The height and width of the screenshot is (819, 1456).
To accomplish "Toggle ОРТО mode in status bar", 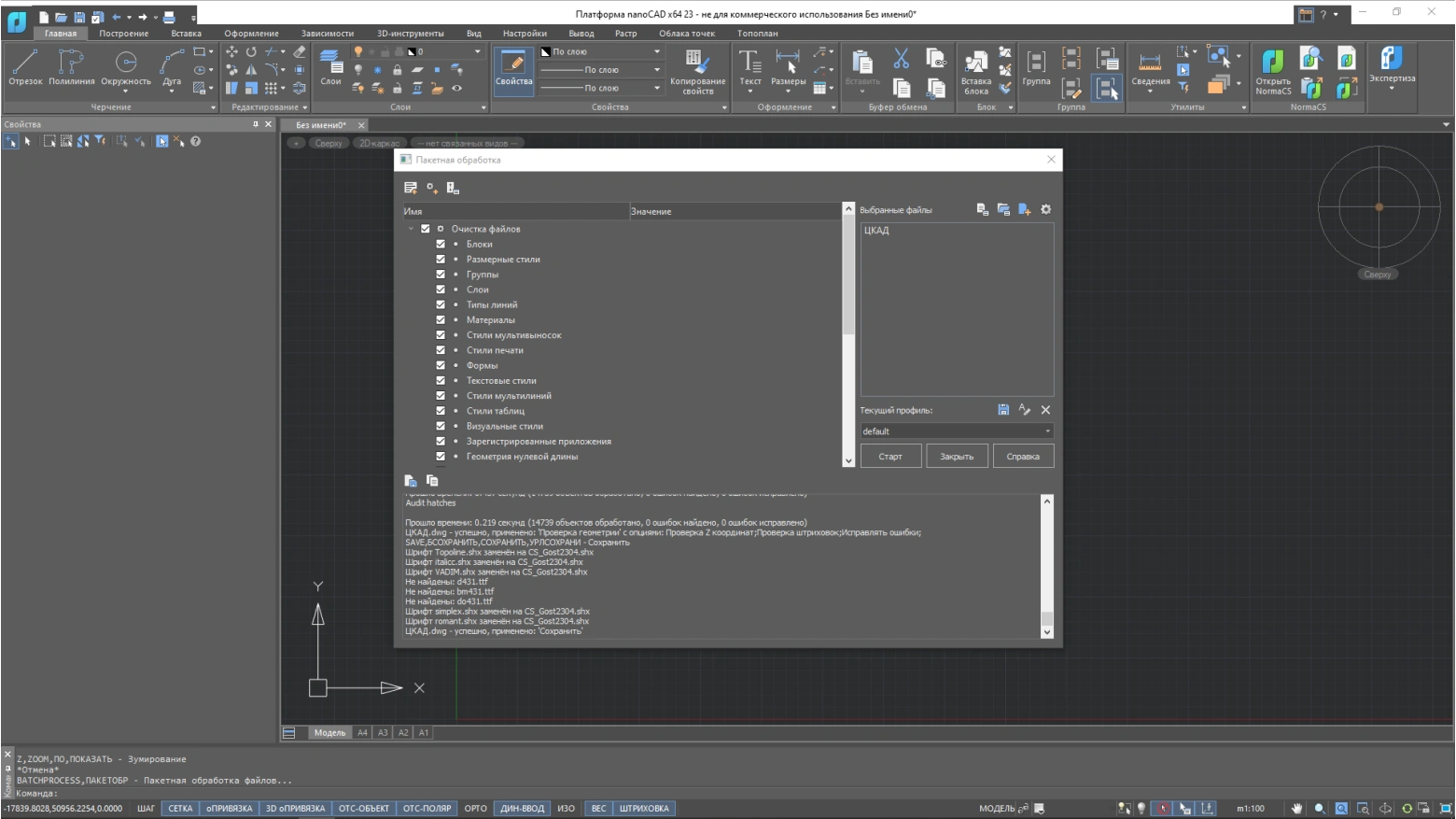I will pyautogui.click(x=475, y=809).
